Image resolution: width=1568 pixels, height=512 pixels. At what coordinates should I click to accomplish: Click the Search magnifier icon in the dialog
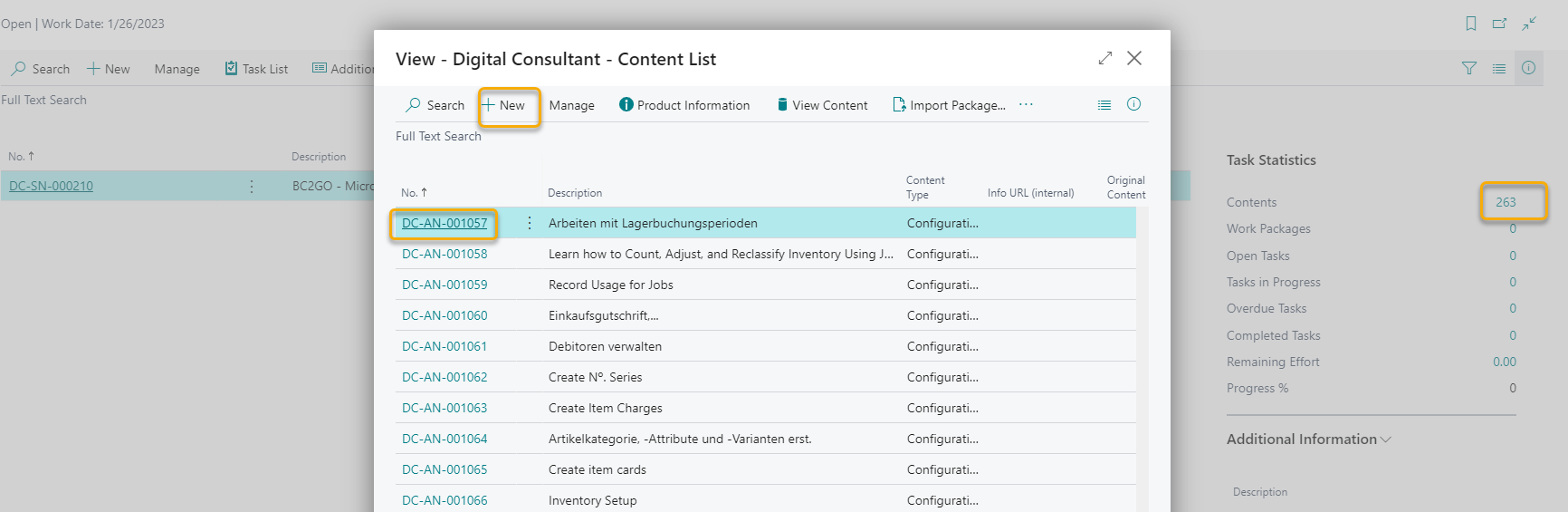414,105
